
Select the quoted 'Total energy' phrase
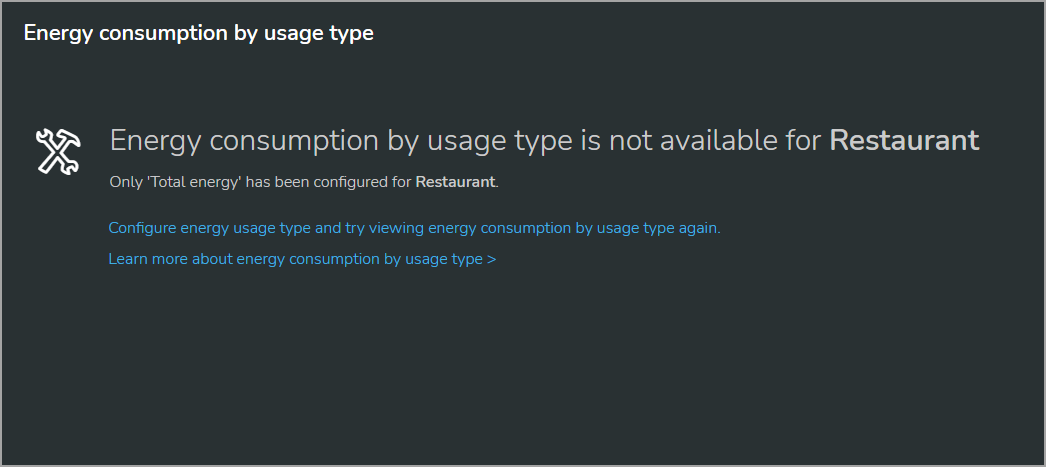tap(193, 182)
